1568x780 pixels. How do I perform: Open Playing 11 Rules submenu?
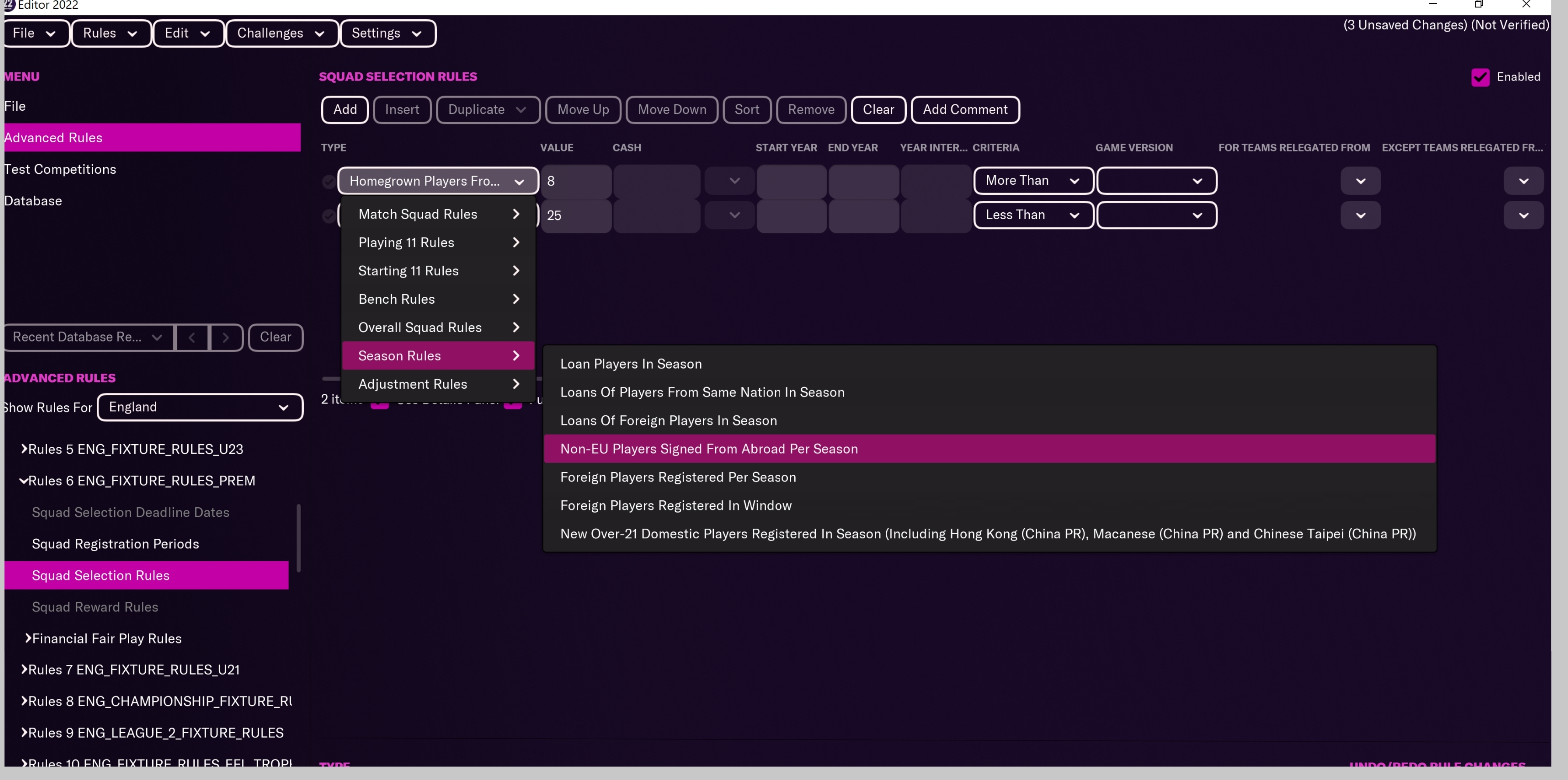(x=438, y=242)
